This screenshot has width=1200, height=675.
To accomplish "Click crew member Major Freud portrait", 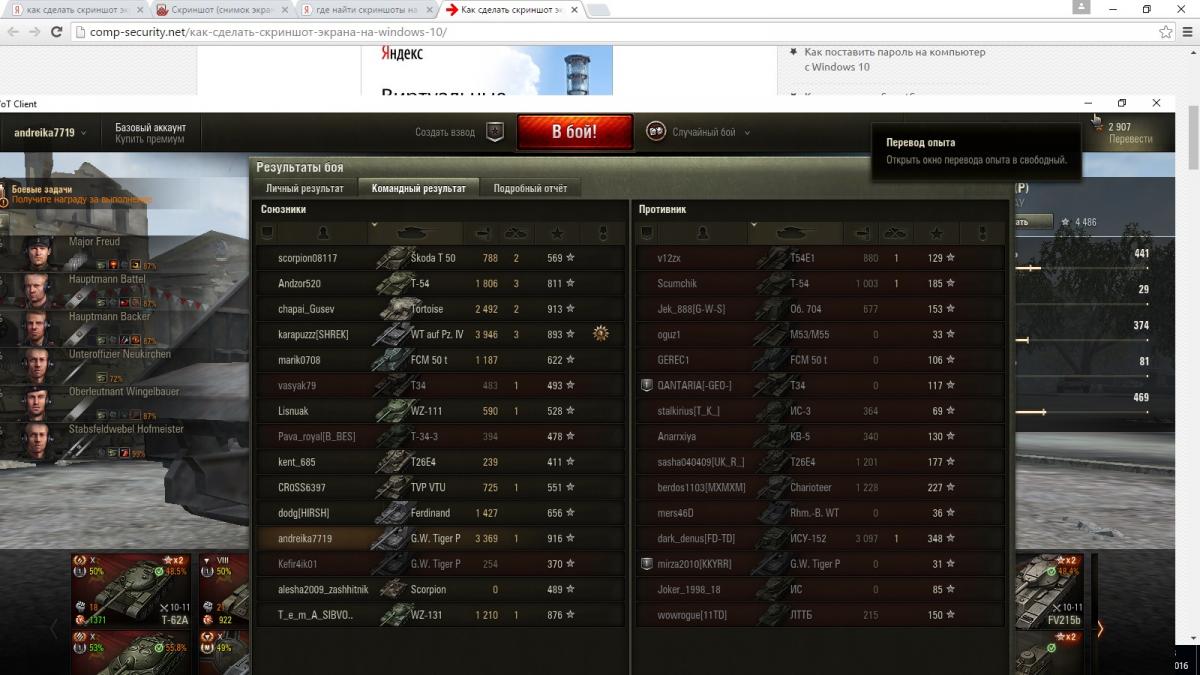I will (x=37, y=254).
